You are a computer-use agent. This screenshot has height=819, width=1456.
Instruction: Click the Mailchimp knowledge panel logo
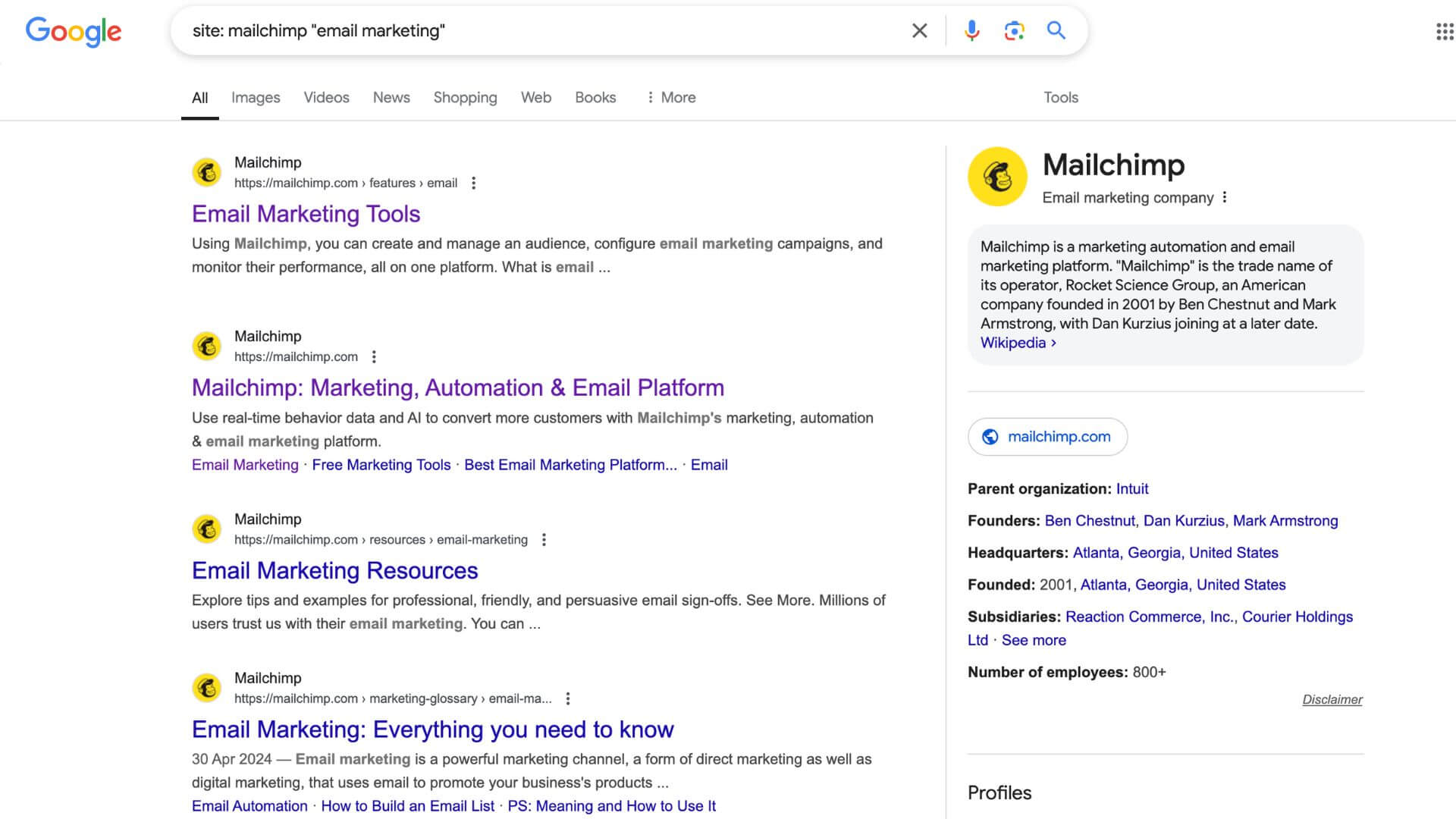pyautogui.click(x=997, y=177)
